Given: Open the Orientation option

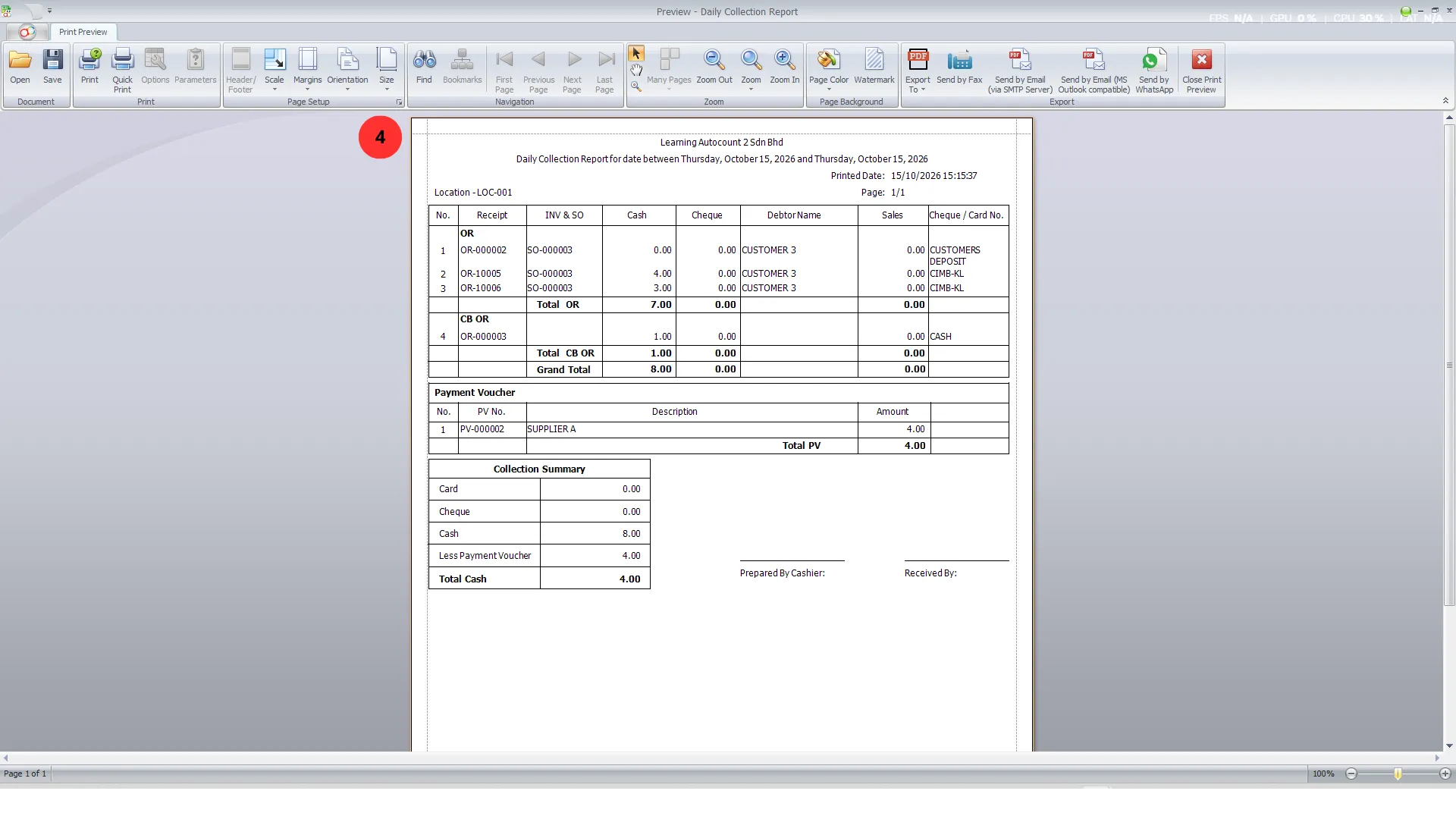Looking at the screenshot, I should [348, 71].
